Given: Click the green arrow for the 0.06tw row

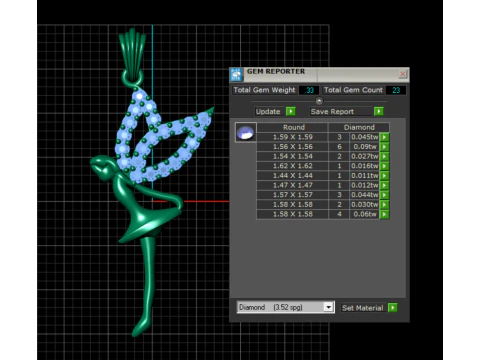Looking at the screenshot, I should click(x=384, y=214).
